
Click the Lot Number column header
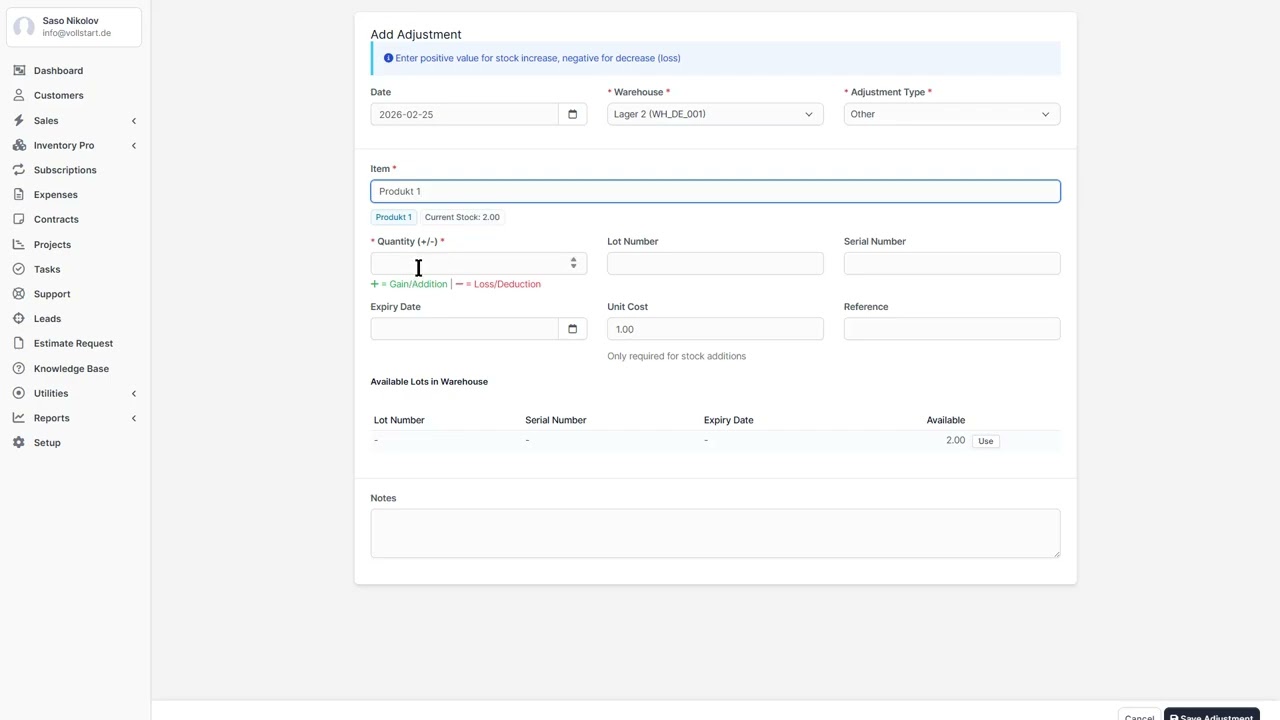tap(399, 420)
